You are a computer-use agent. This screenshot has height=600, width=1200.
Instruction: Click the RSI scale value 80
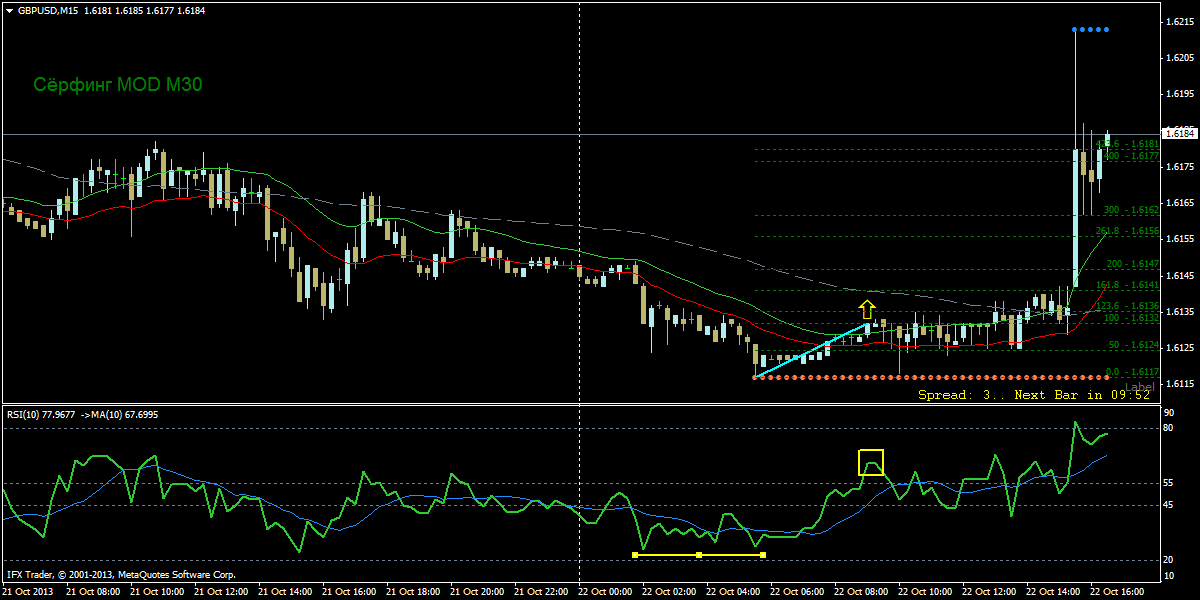(1169, 428)
